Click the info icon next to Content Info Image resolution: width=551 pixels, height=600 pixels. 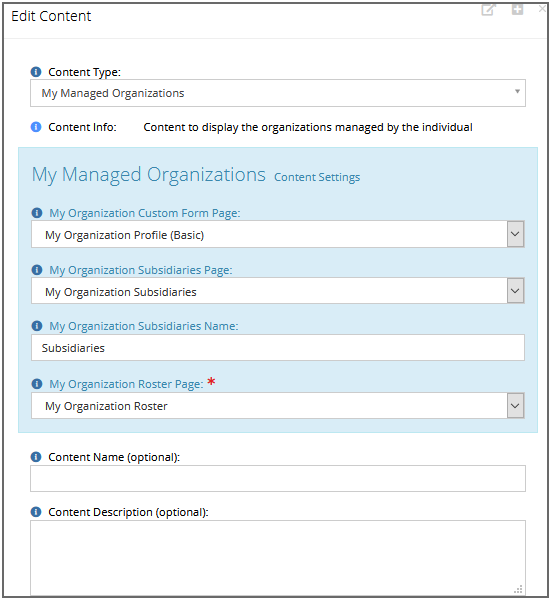[36, 127]
